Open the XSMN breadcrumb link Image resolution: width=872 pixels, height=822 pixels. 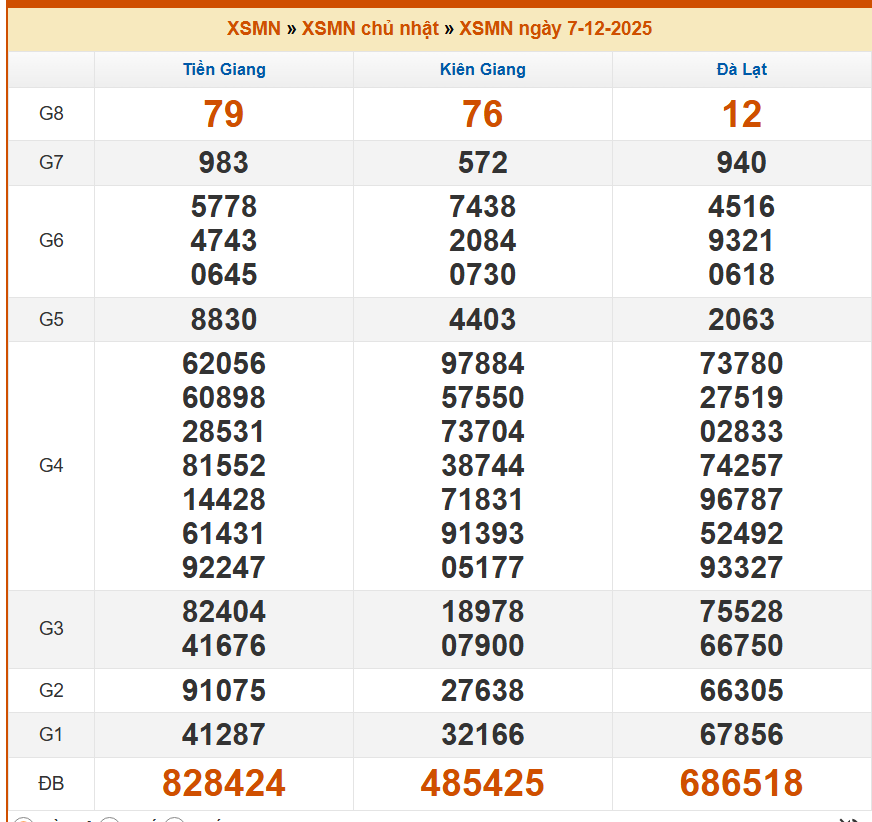pyautogui.click(x=253, y=28)
